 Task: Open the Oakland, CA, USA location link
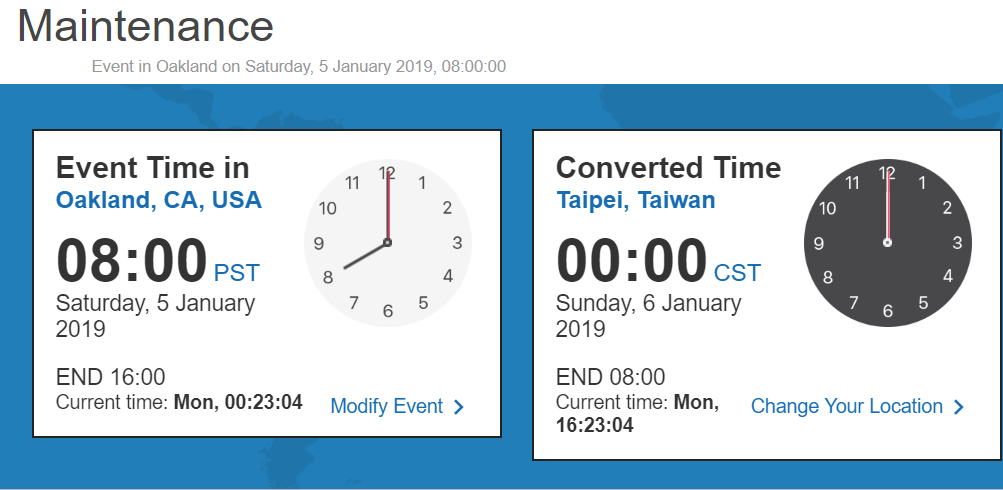(x=159, y=200)
